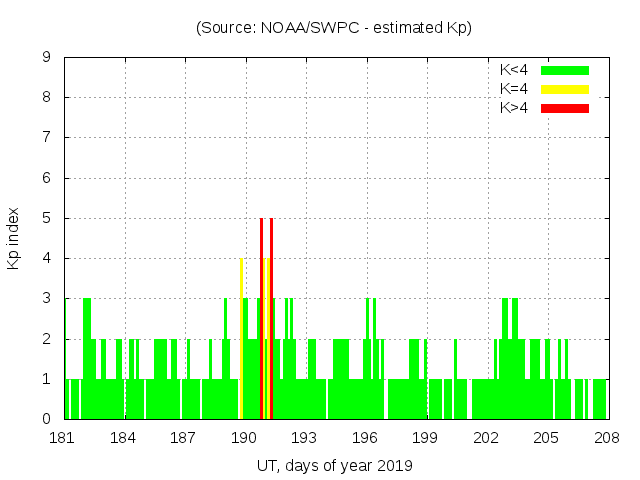Click the x-axis tick label 208
640x480 pixels.
tap(607, 438)
